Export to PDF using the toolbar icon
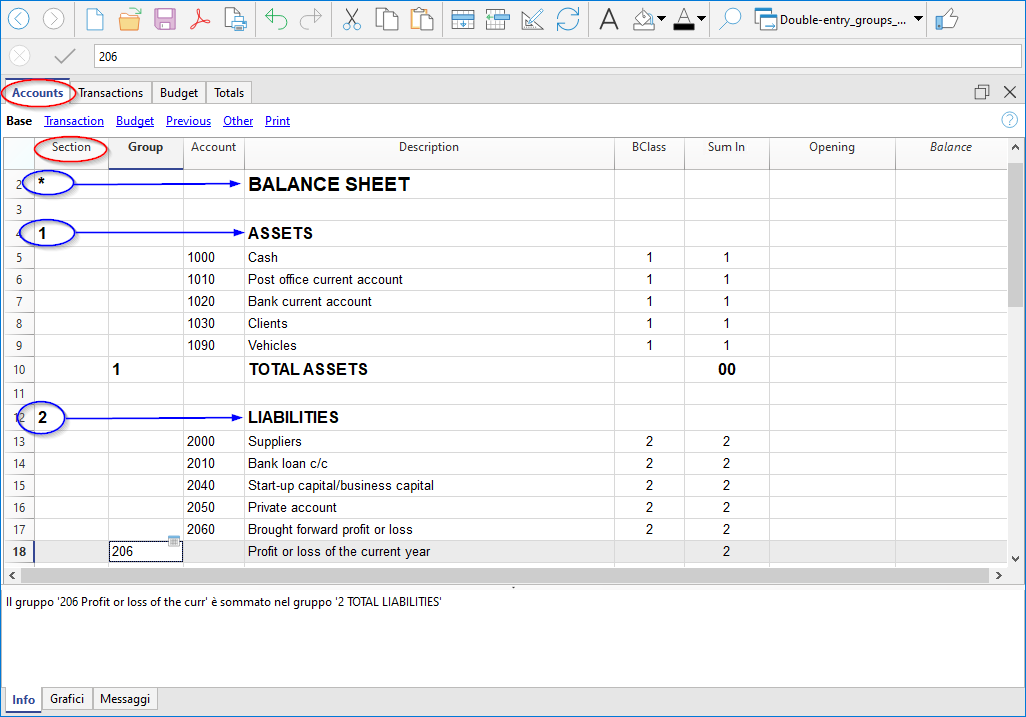Viewport: 1026px width, 717px height. tap(200, 19)
